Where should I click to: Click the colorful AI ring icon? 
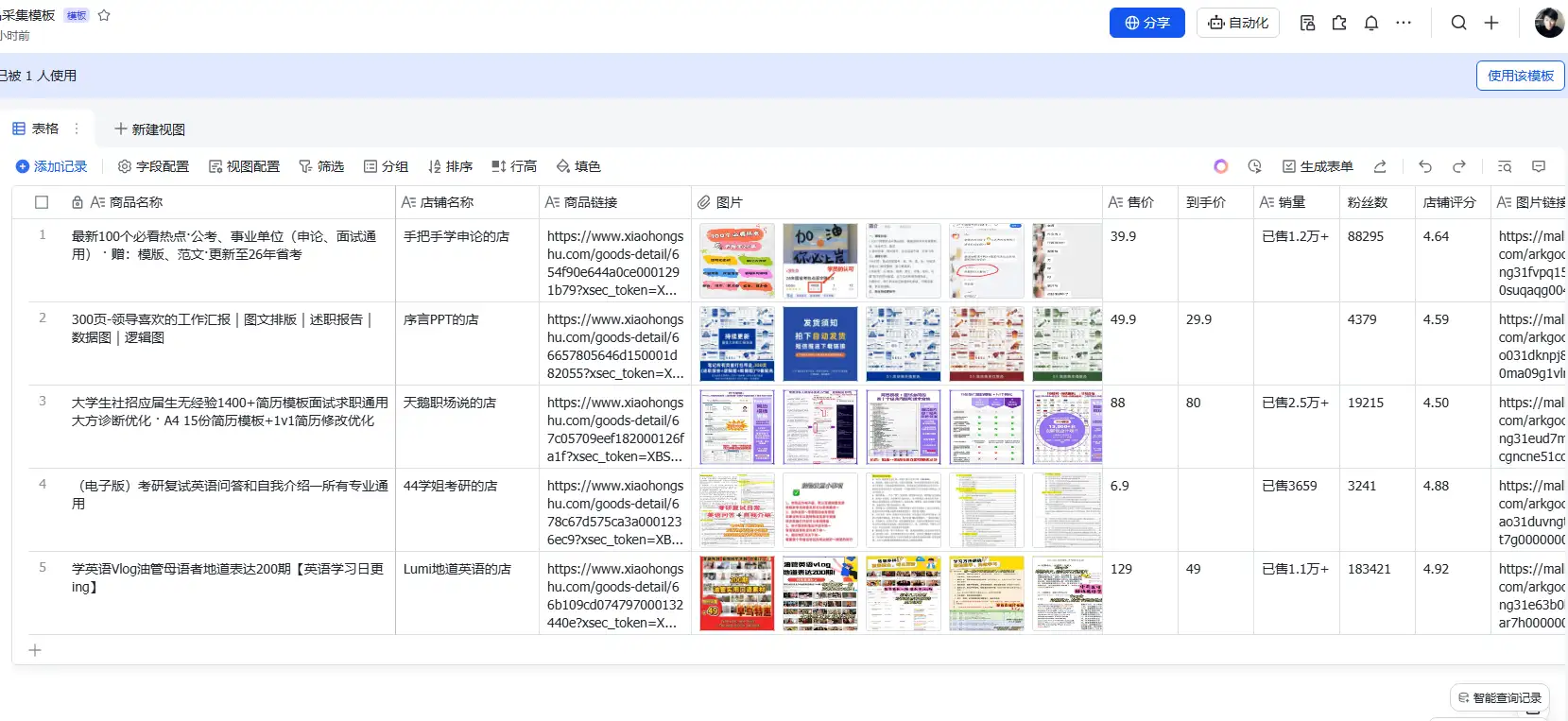[1220, 166]
